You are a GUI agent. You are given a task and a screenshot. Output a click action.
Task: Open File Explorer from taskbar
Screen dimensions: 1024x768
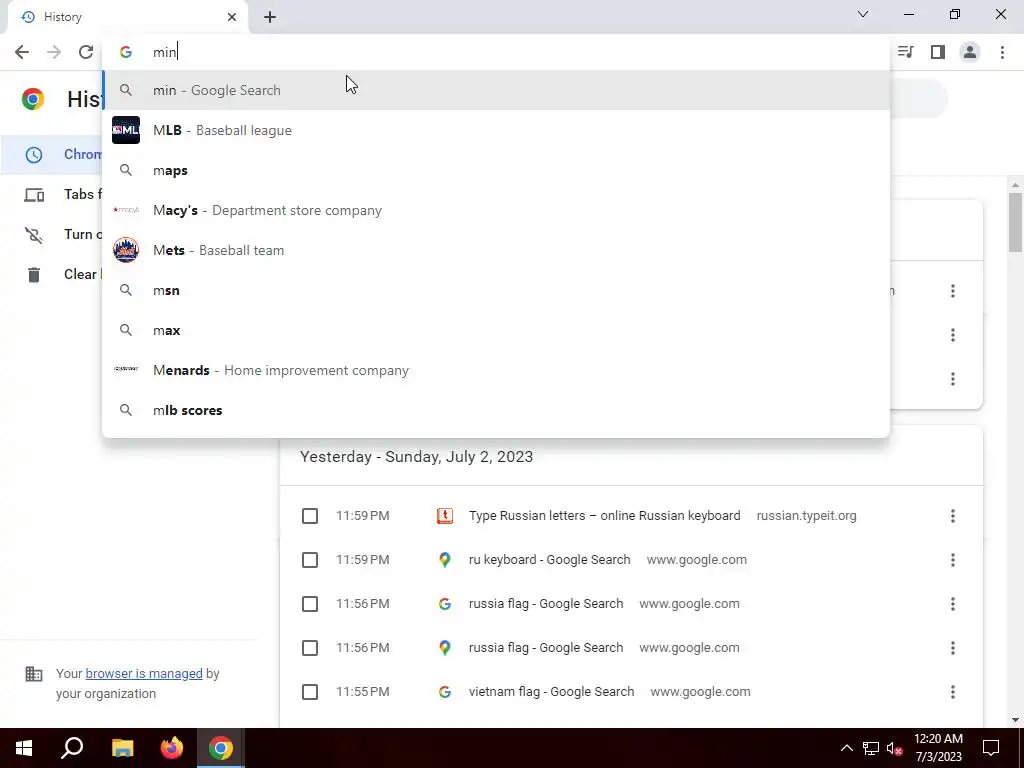pos(122,748)
